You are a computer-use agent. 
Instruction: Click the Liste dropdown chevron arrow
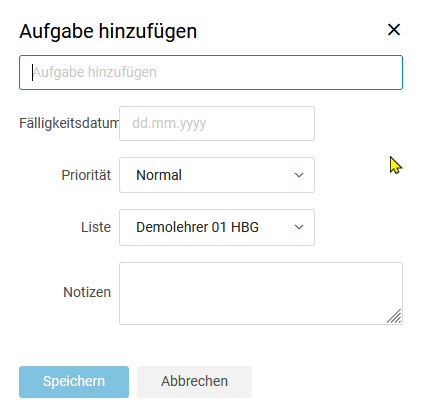(299, 227)
